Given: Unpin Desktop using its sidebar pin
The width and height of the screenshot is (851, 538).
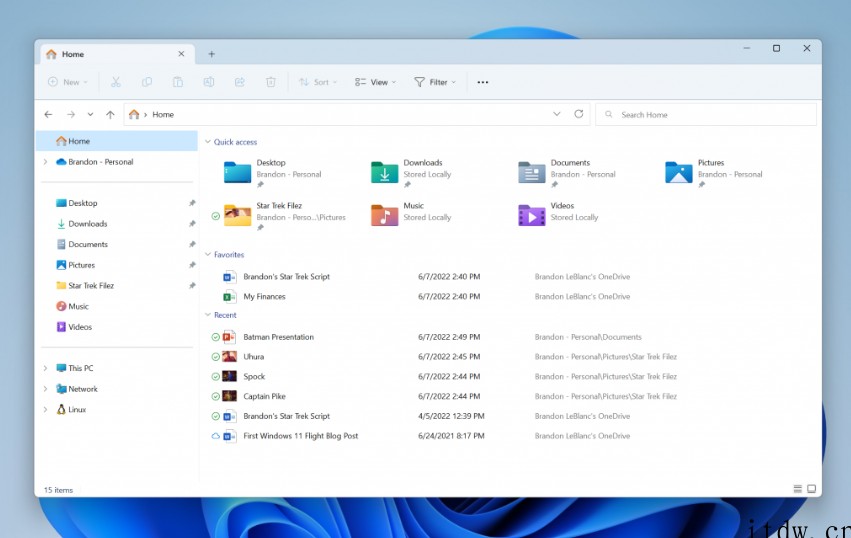Looking at the screenshot, I should [x=192, y=203].
